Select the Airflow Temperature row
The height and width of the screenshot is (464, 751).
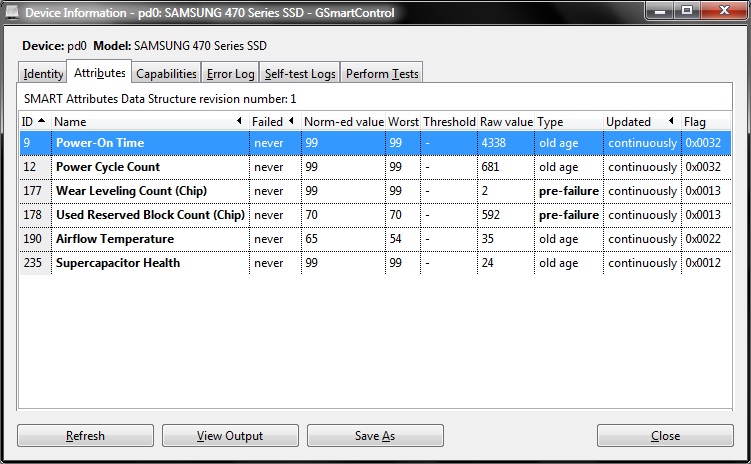[x=376, y=239]
